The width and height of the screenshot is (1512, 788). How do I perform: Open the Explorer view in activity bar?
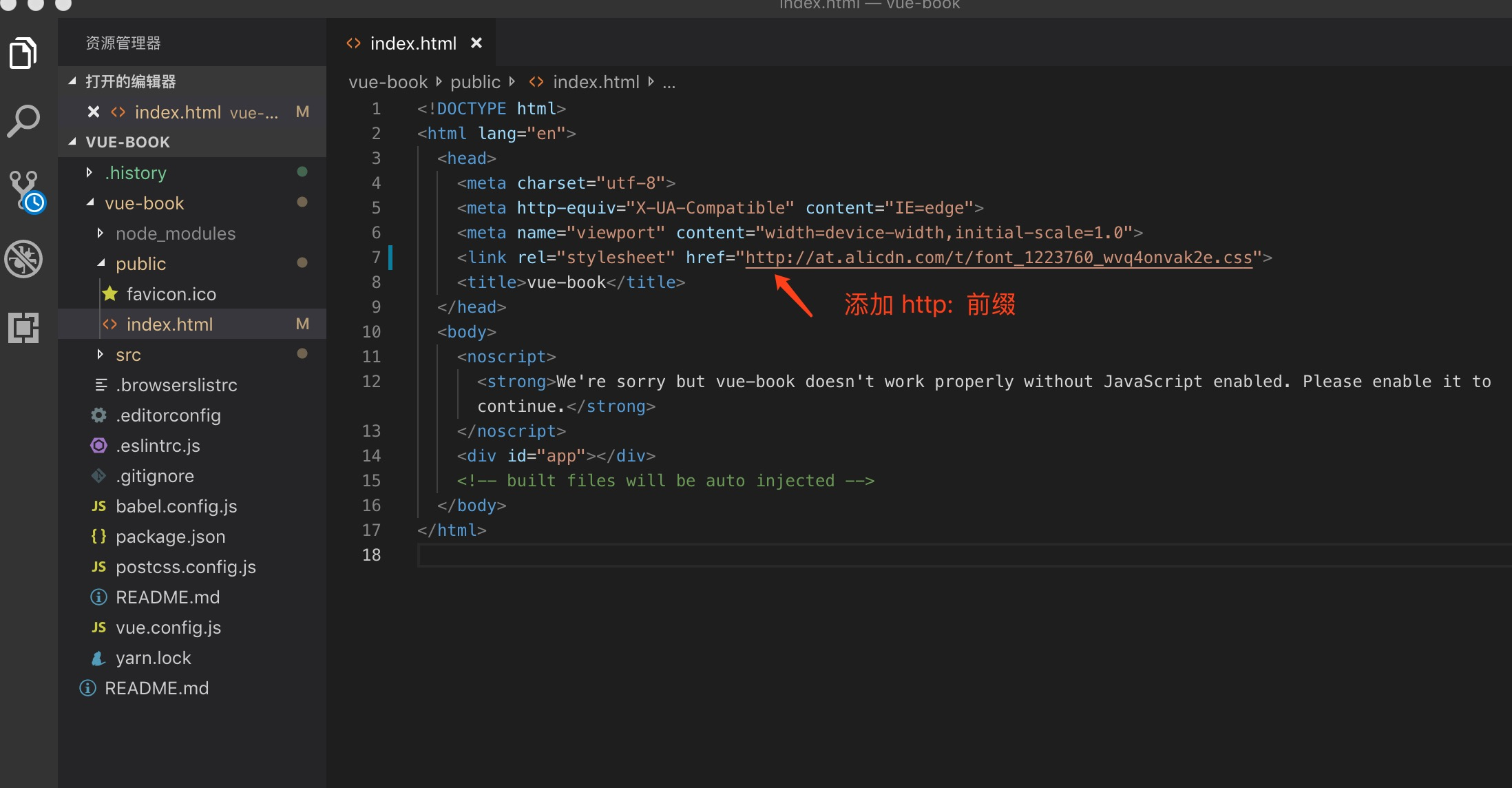(23, 53)
